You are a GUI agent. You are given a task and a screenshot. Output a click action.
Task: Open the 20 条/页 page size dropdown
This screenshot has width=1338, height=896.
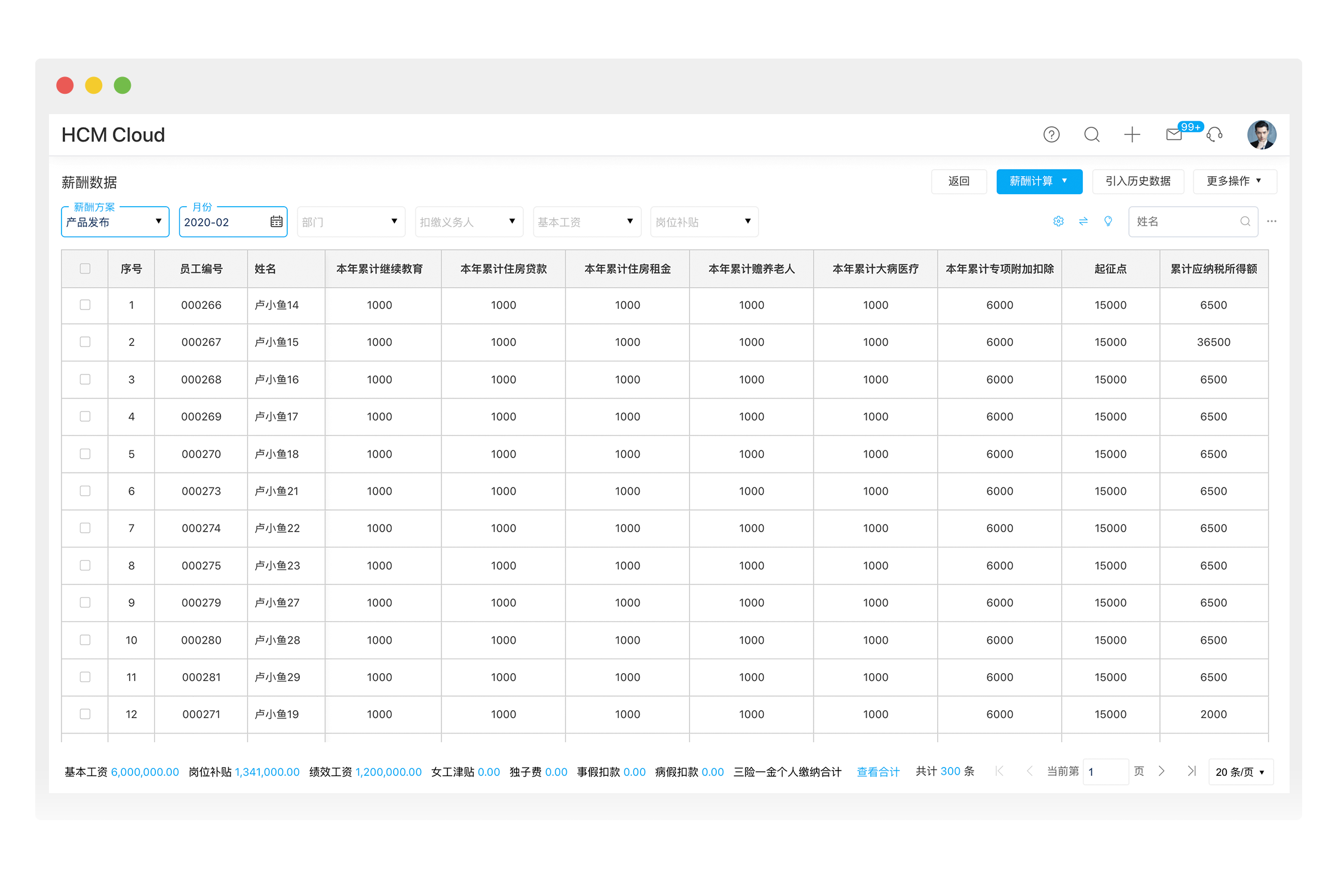1241,772
